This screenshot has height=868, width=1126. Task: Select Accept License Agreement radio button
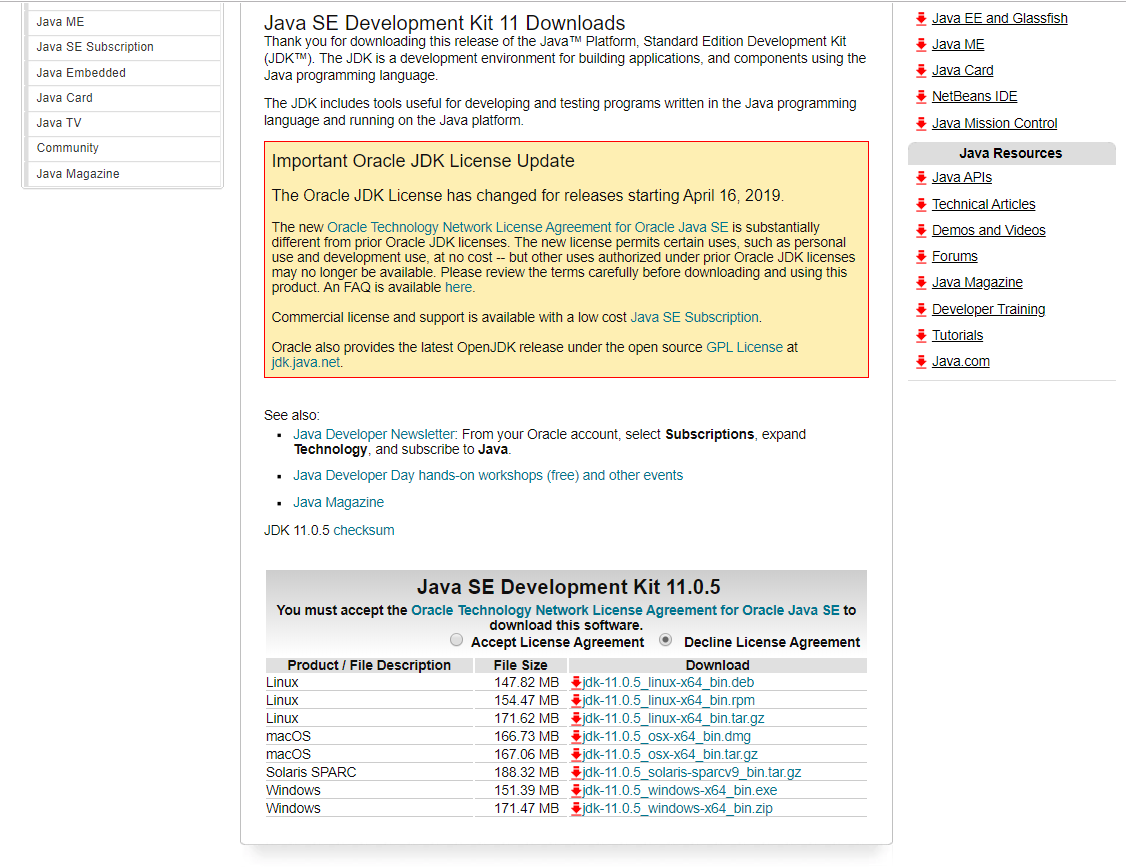coord(457,640)
